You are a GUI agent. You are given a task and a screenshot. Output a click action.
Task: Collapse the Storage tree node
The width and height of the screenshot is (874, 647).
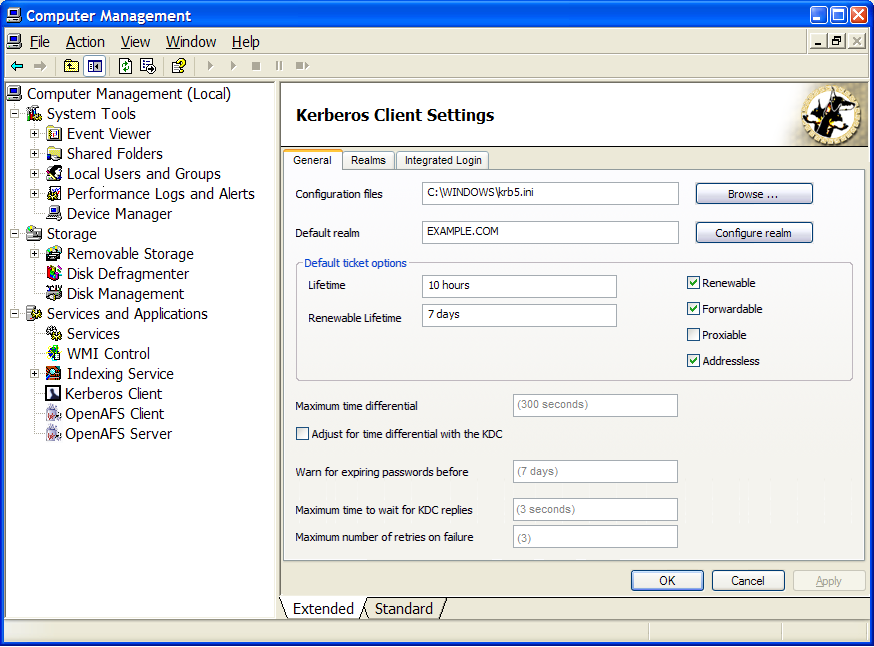[14, 233]
